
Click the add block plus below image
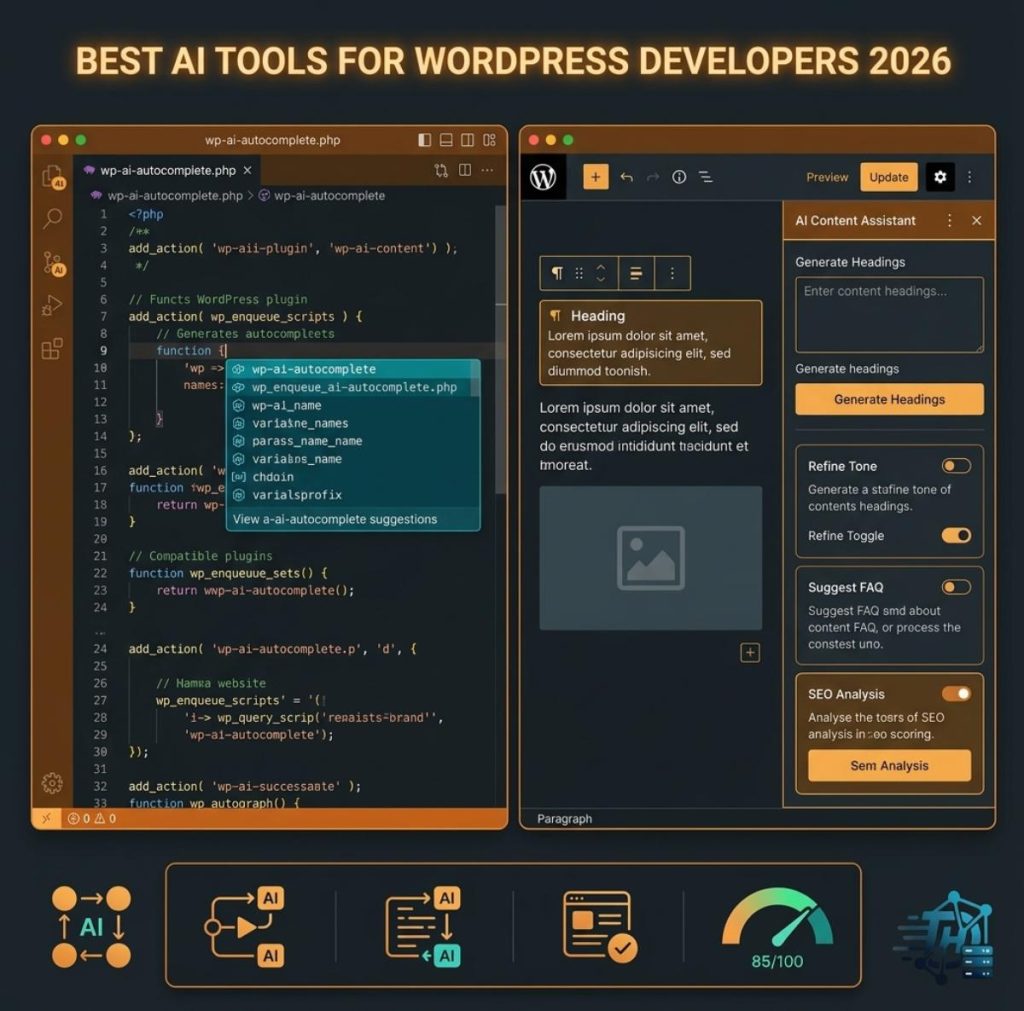(750, 652)
